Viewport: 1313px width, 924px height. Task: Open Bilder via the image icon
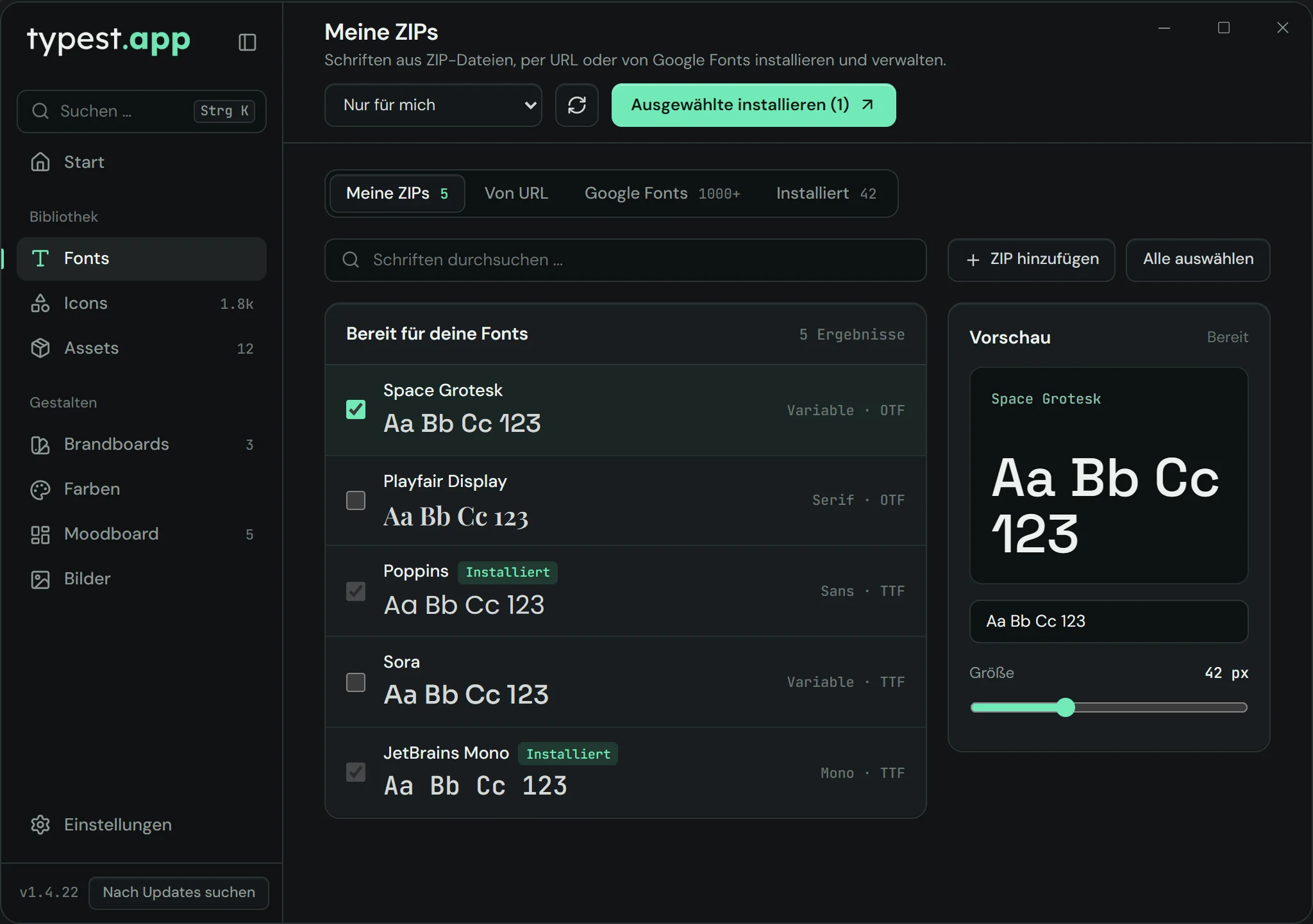[40, 579]
